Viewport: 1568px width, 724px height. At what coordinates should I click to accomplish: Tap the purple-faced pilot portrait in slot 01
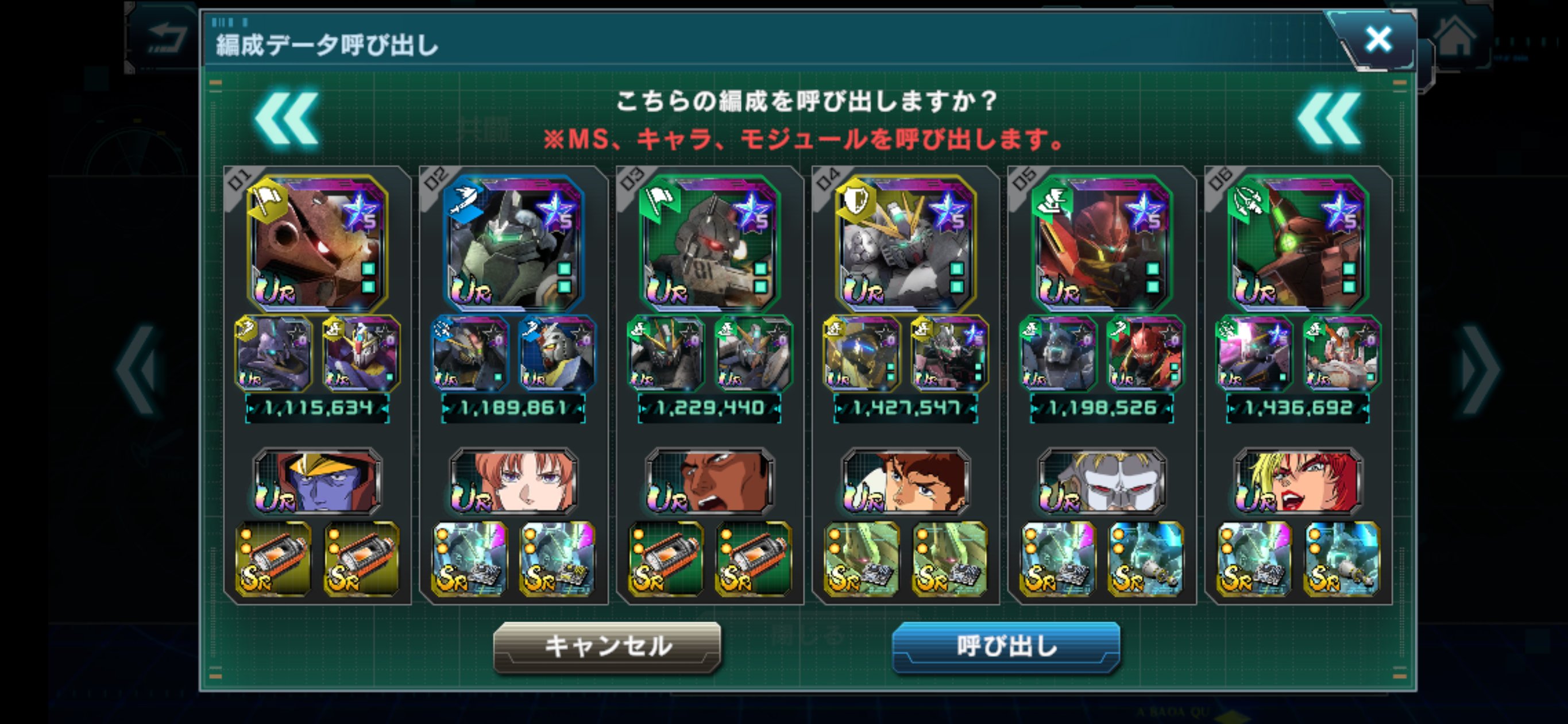[317, 482]
